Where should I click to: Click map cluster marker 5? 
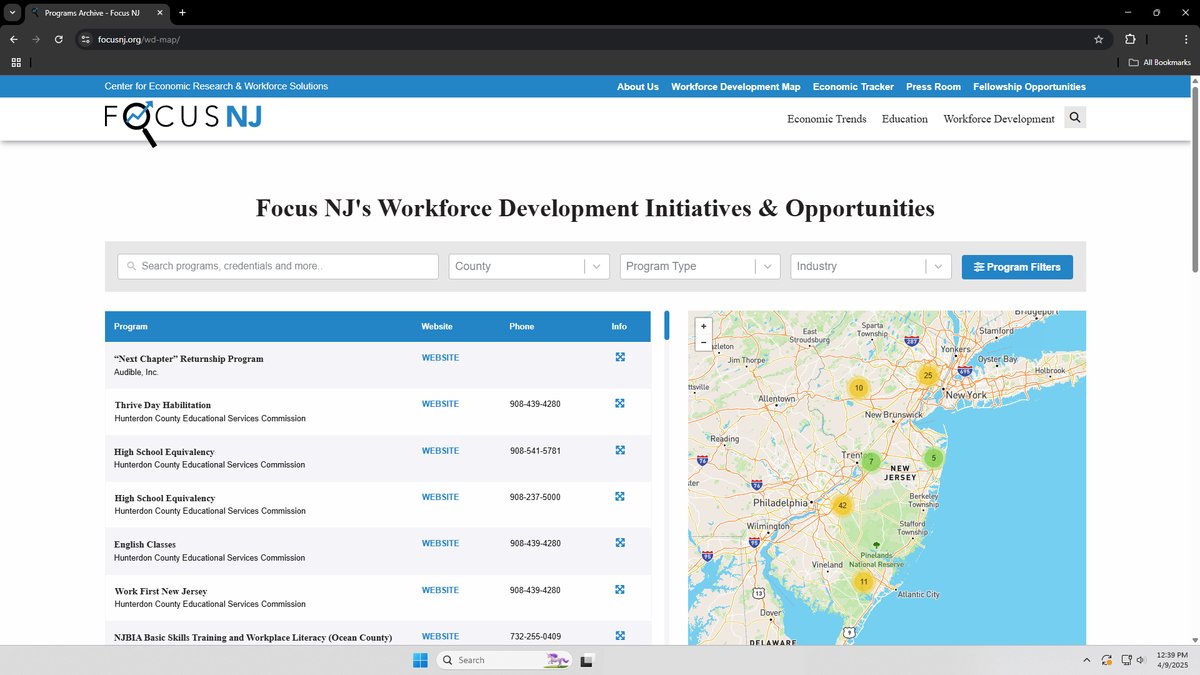pyautogui.click(x=933, y=458)
